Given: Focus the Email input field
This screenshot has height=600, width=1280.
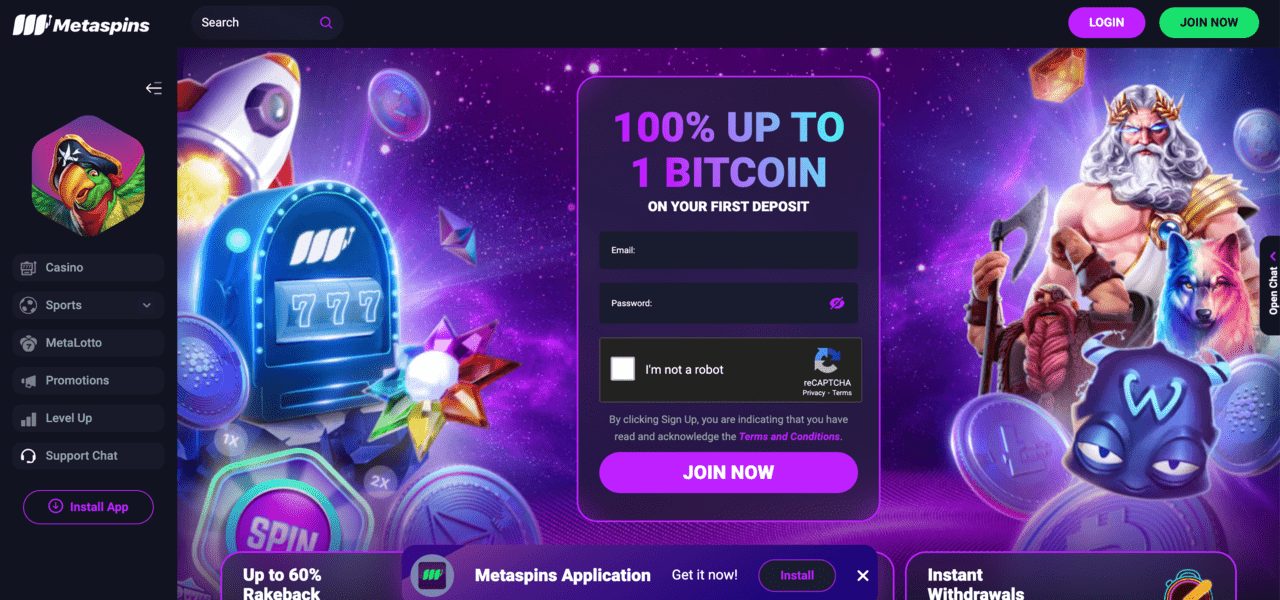Looking at the screenshot, I should [728, 250].
